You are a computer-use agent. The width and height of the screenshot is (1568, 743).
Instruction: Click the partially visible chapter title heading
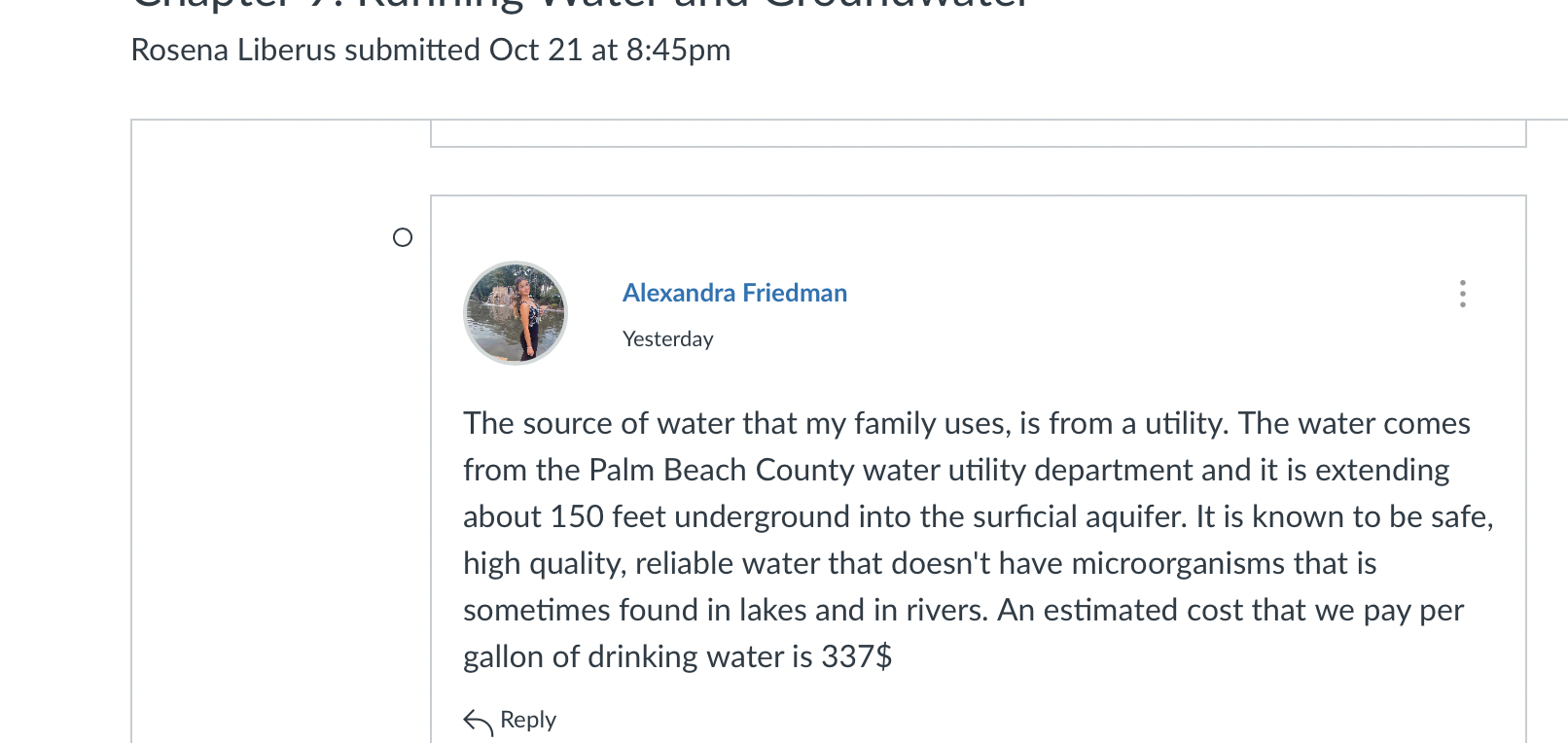580,5
